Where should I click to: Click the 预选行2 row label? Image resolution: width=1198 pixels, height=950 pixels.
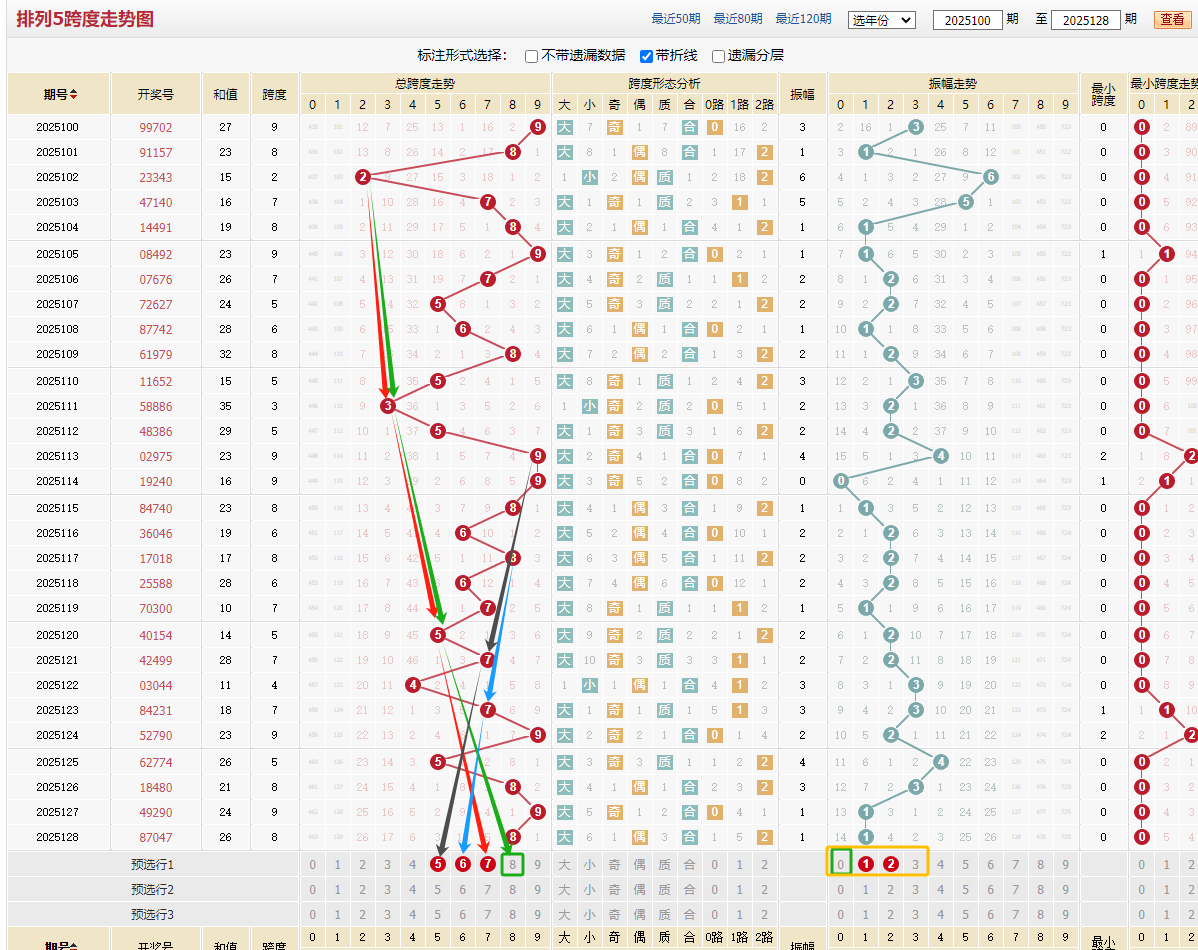(152, 890)
